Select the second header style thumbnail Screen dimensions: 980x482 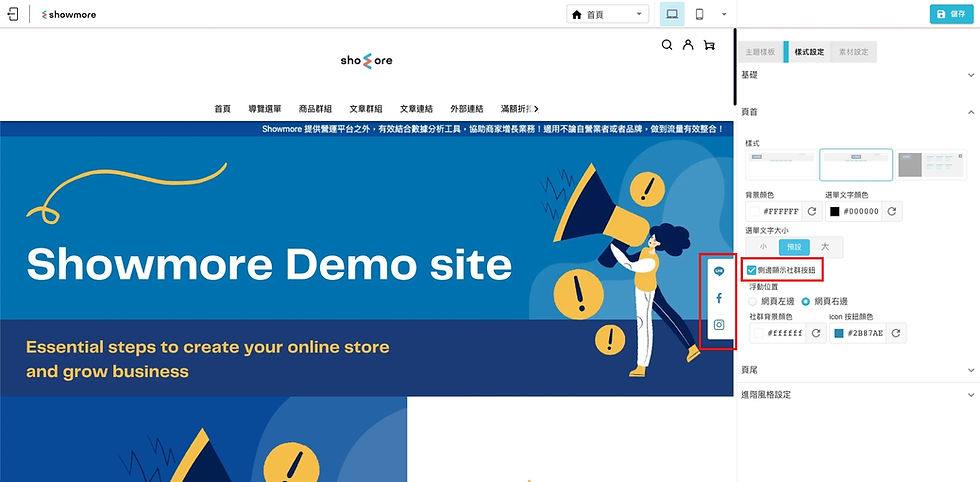click(856, 165)
